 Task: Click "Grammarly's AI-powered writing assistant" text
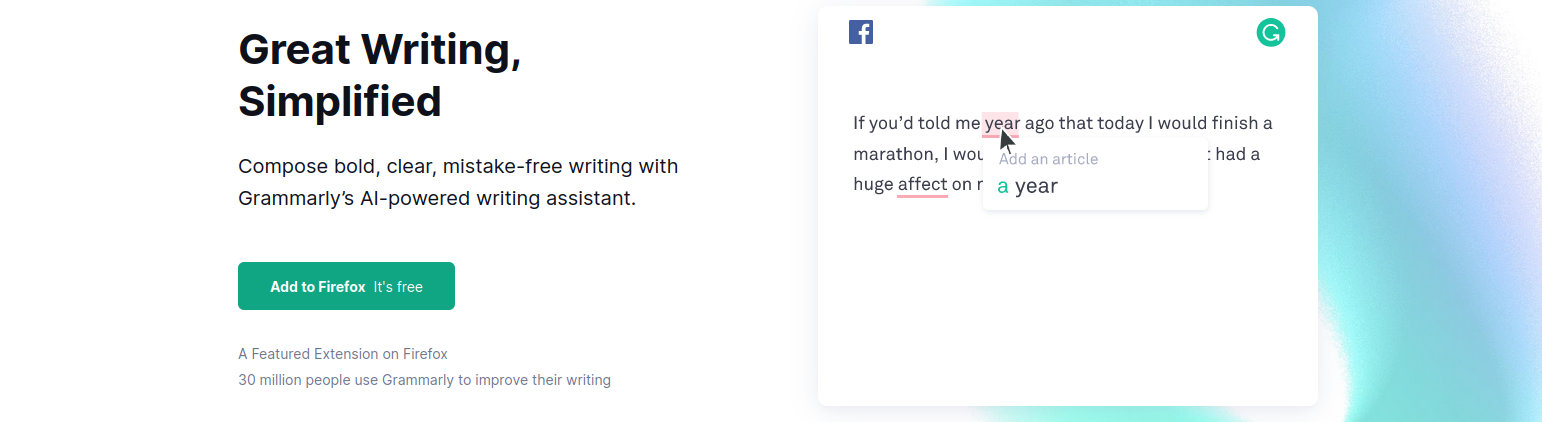click(437, 198)
